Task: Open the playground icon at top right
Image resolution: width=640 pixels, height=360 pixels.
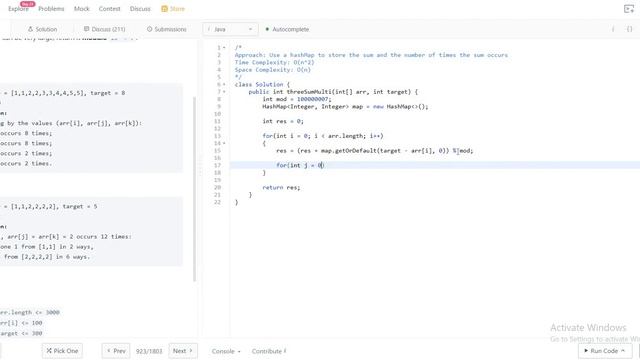Action: [629, 9]
